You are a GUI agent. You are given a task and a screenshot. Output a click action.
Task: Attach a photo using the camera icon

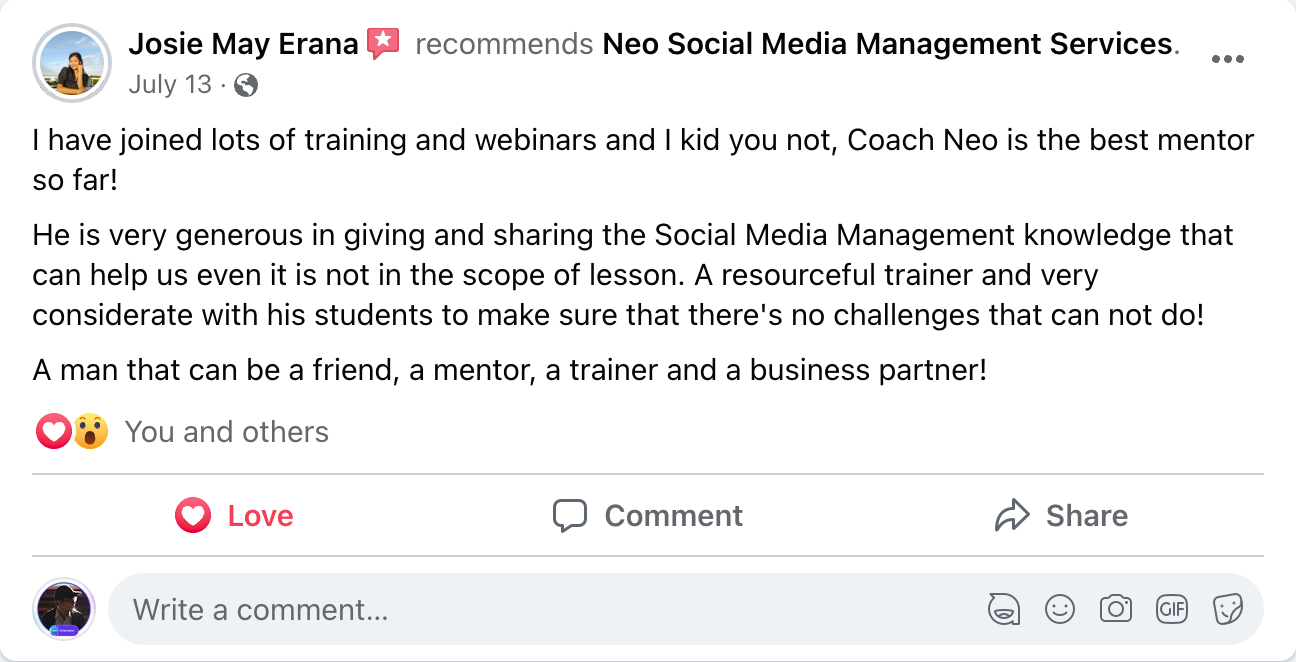tap(1115, 609)
